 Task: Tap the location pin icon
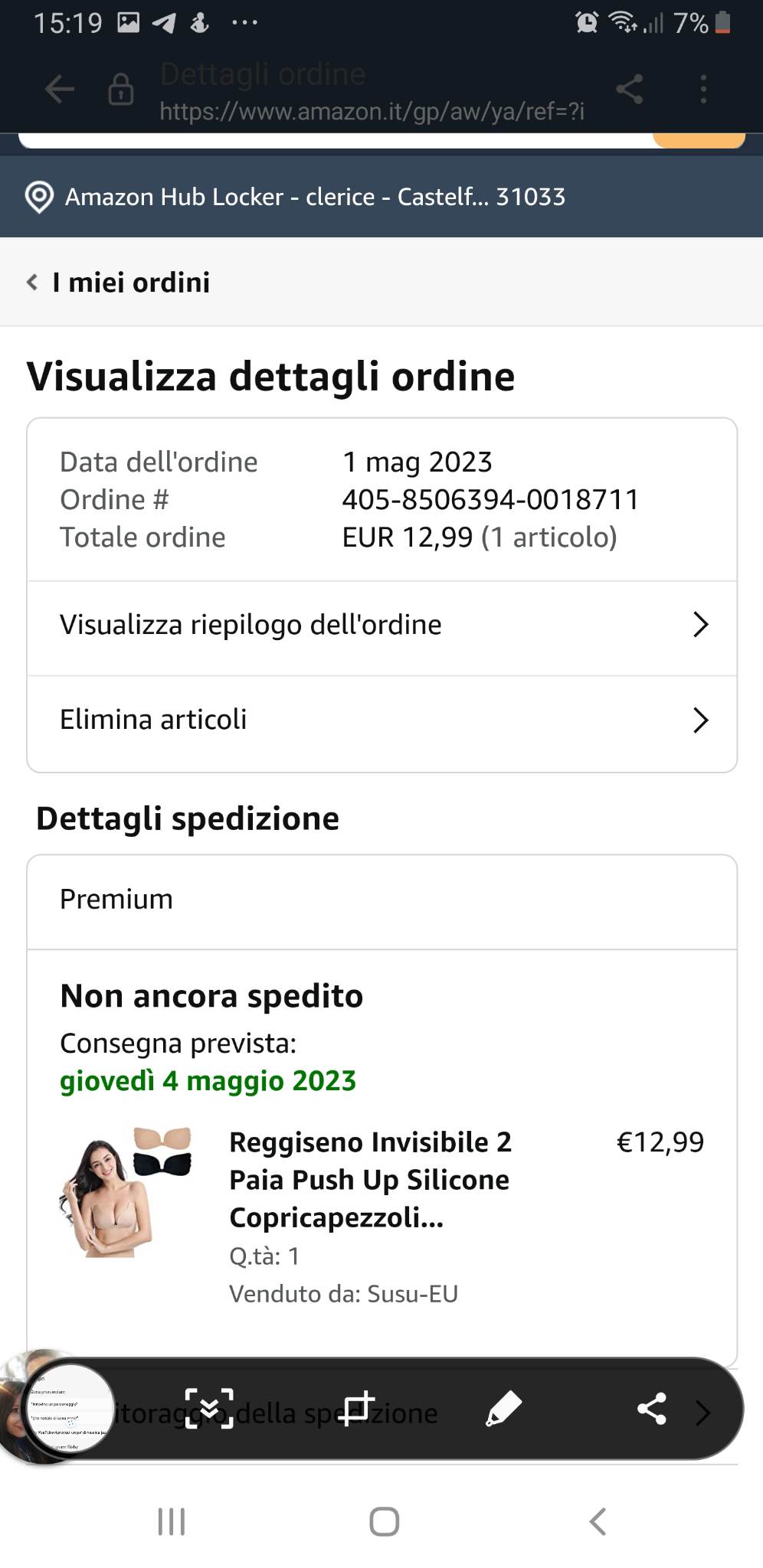(x=39, y=198)
